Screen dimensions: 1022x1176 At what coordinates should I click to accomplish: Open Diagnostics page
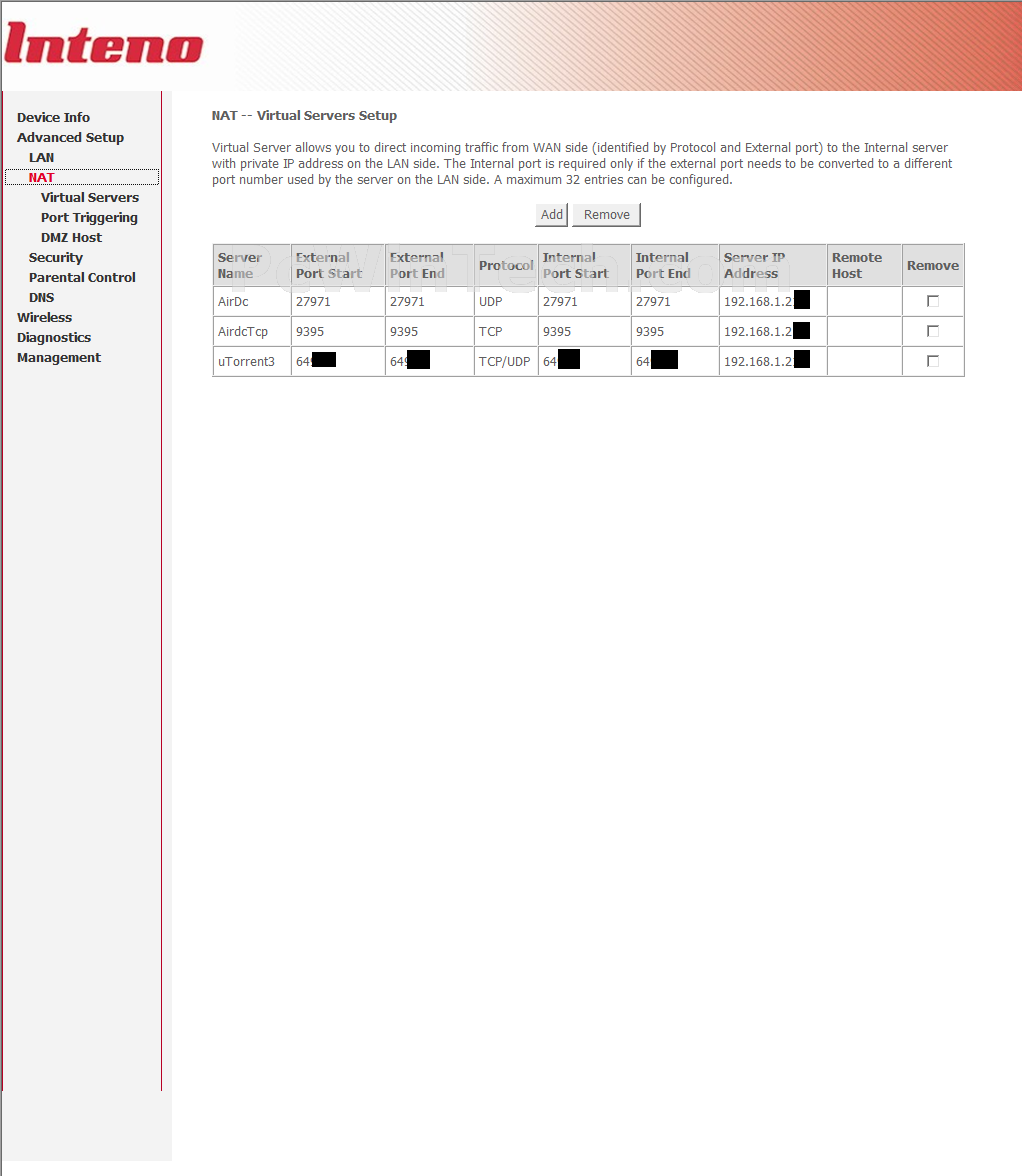(x=54, y=338)
